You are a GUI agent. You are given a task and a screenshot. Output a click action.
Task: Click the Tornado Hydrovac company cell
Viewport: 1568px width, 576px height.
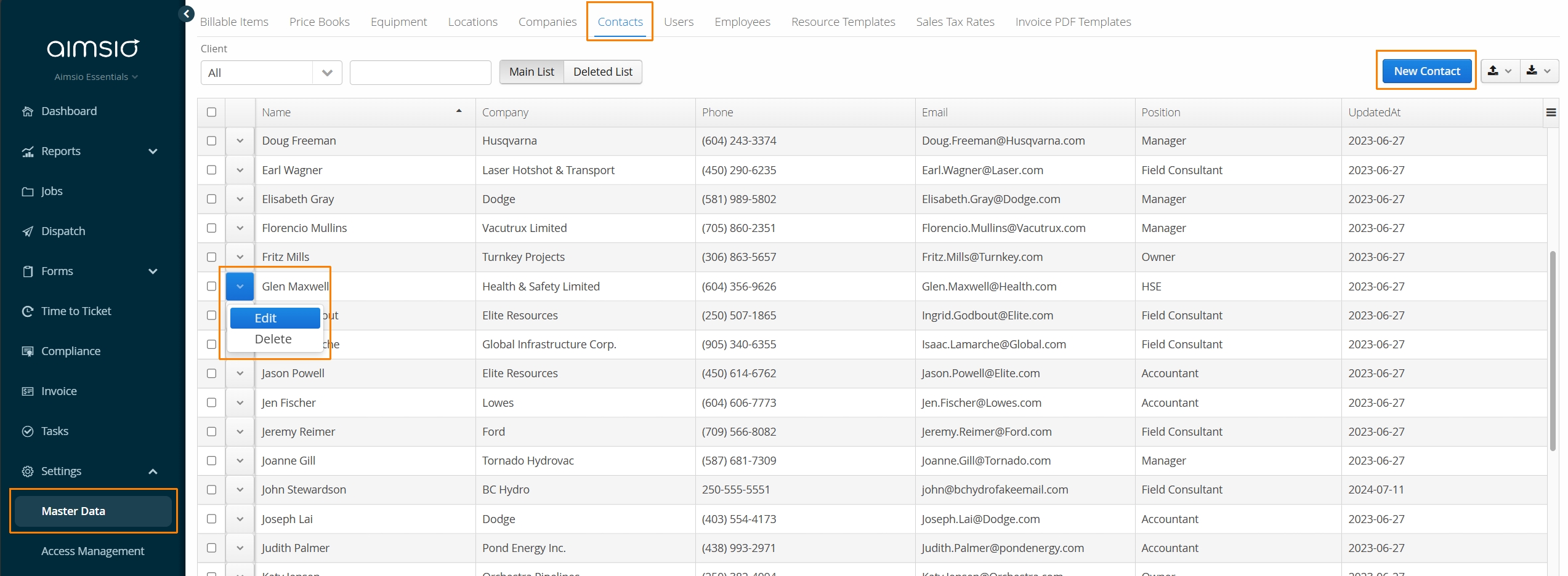point(585,461)
